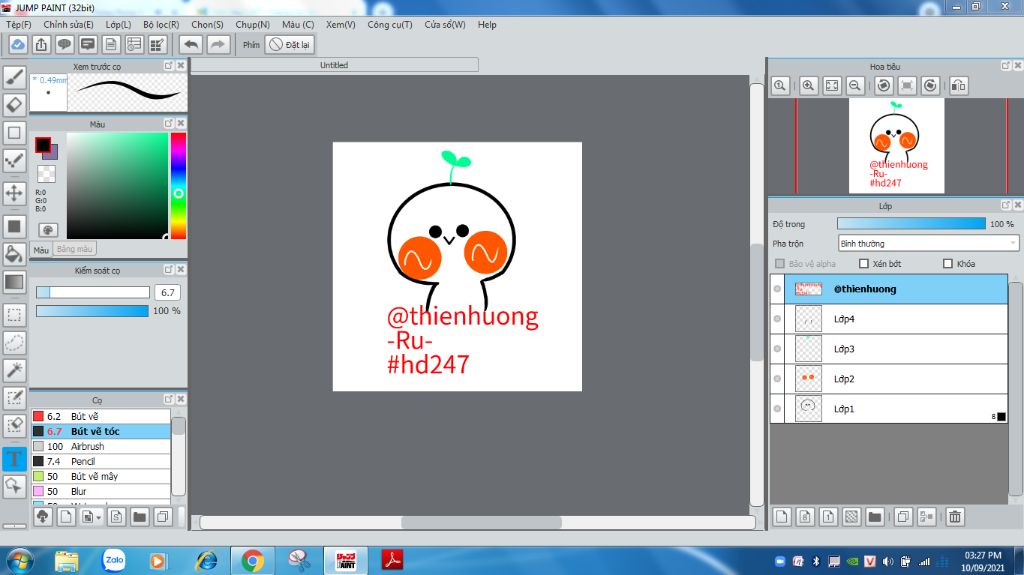Click the vertical hue color strip

point(178,186)
